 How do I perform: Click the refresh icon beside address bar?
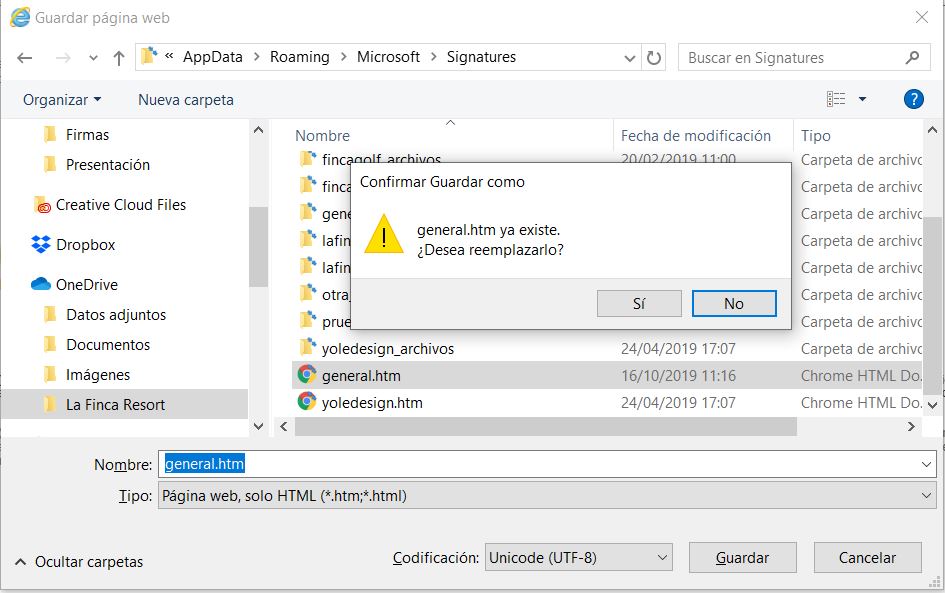[x=654, y=58]
